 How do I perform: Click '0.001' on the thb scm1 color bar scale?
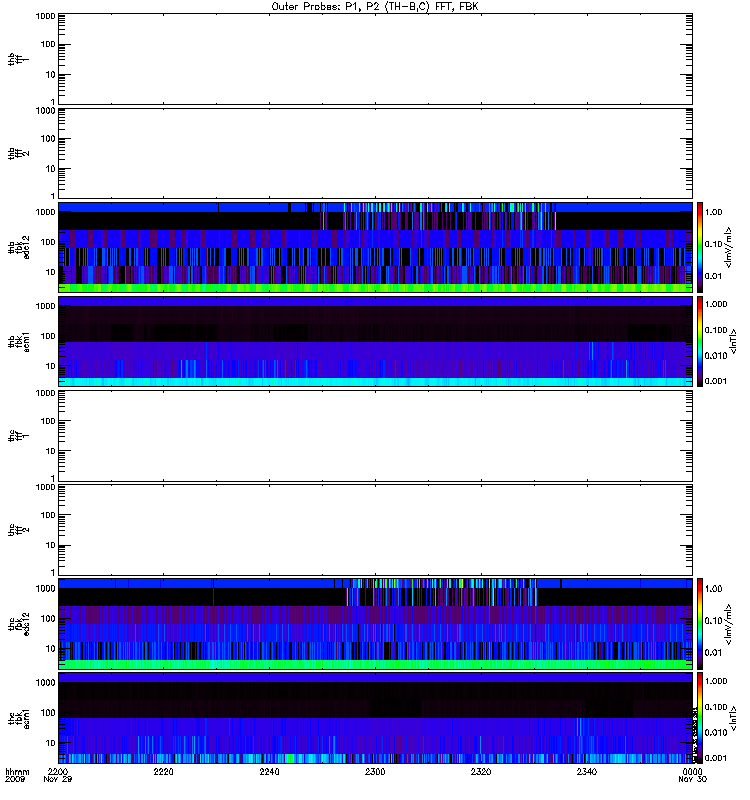click(716, 381)
